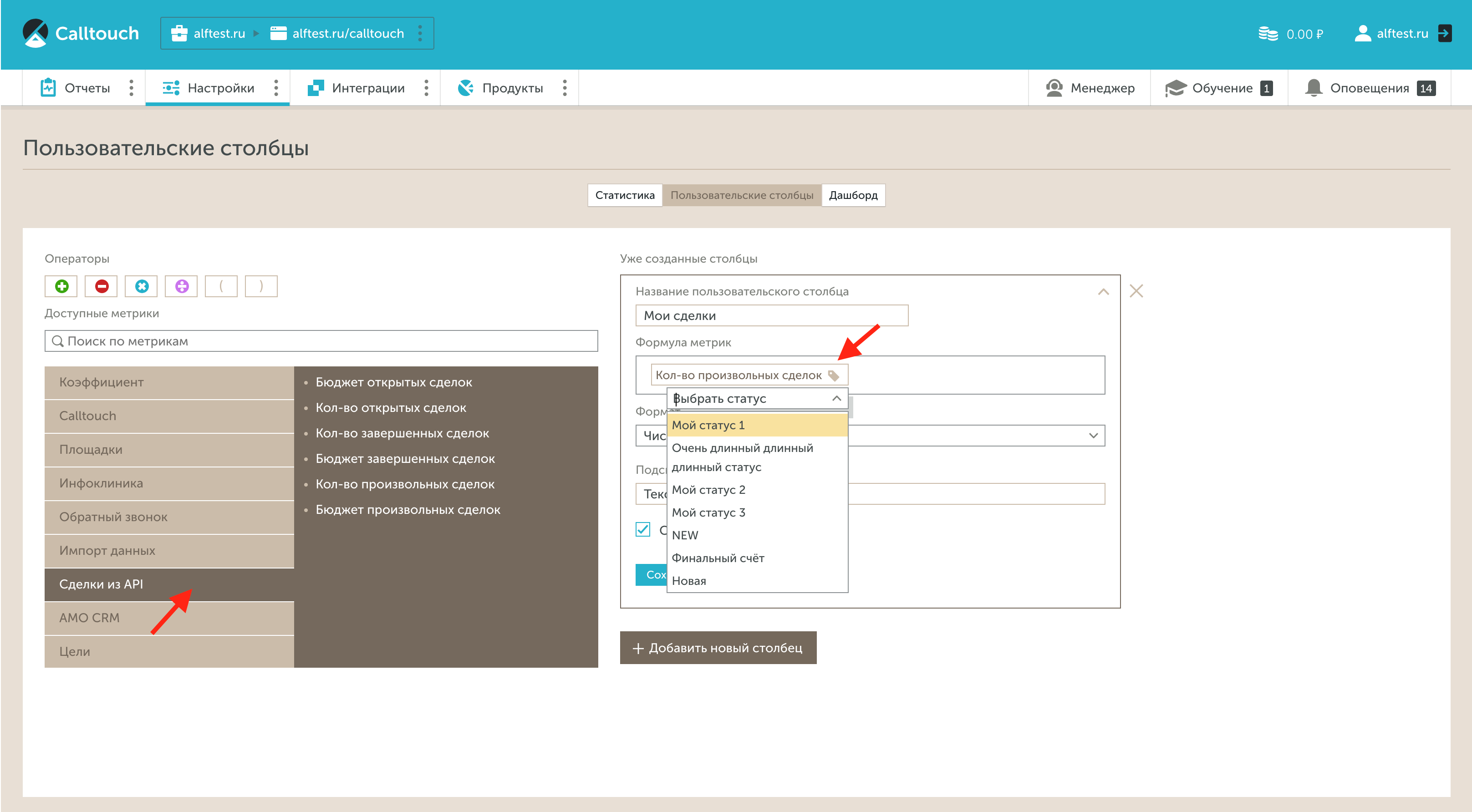
Task: Delete the column with the X icon
Action: (x=1136, y=291)
